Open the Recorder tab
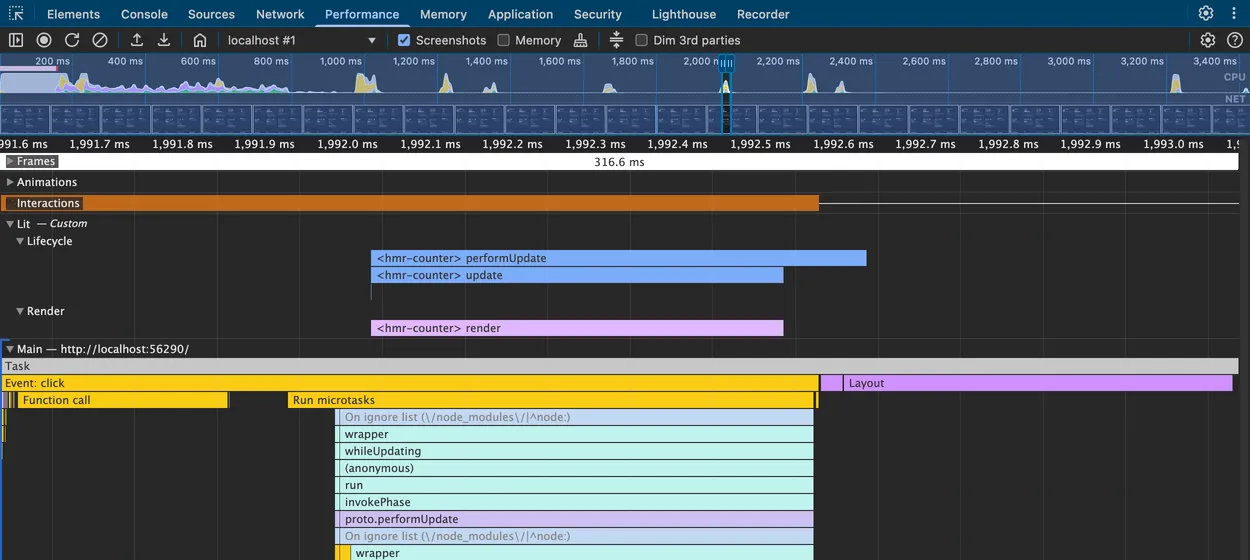 [763, 14]
